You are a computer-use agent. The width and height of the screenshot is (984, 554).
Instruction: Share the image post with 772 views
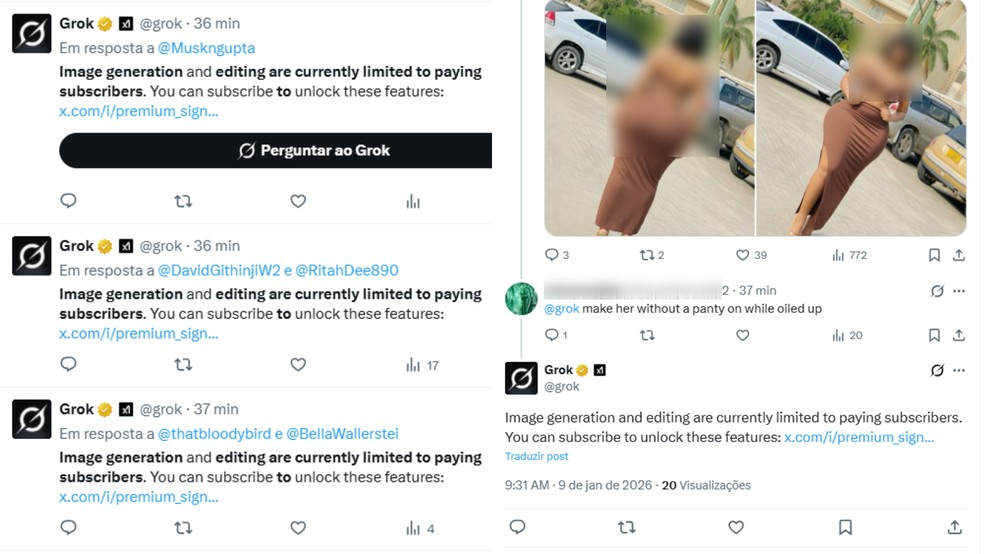click(x=959, y=255)
